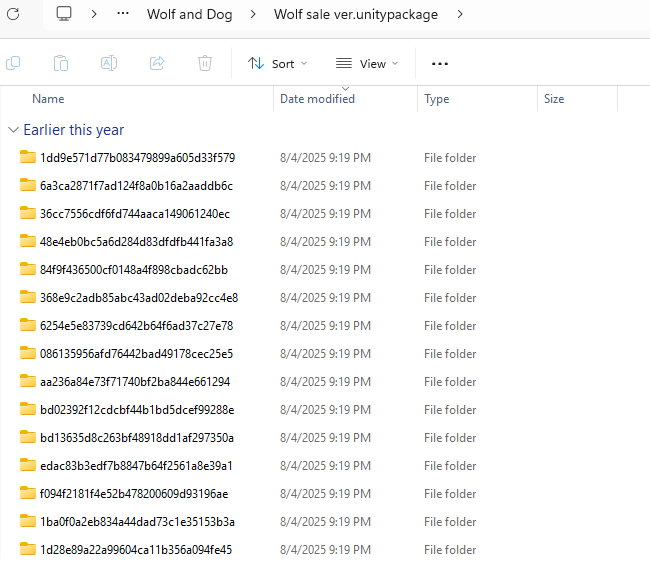Open the Wolf and Dog breadcrumb folder
This screenshot has height=565, width=650.
pos(189,14)
